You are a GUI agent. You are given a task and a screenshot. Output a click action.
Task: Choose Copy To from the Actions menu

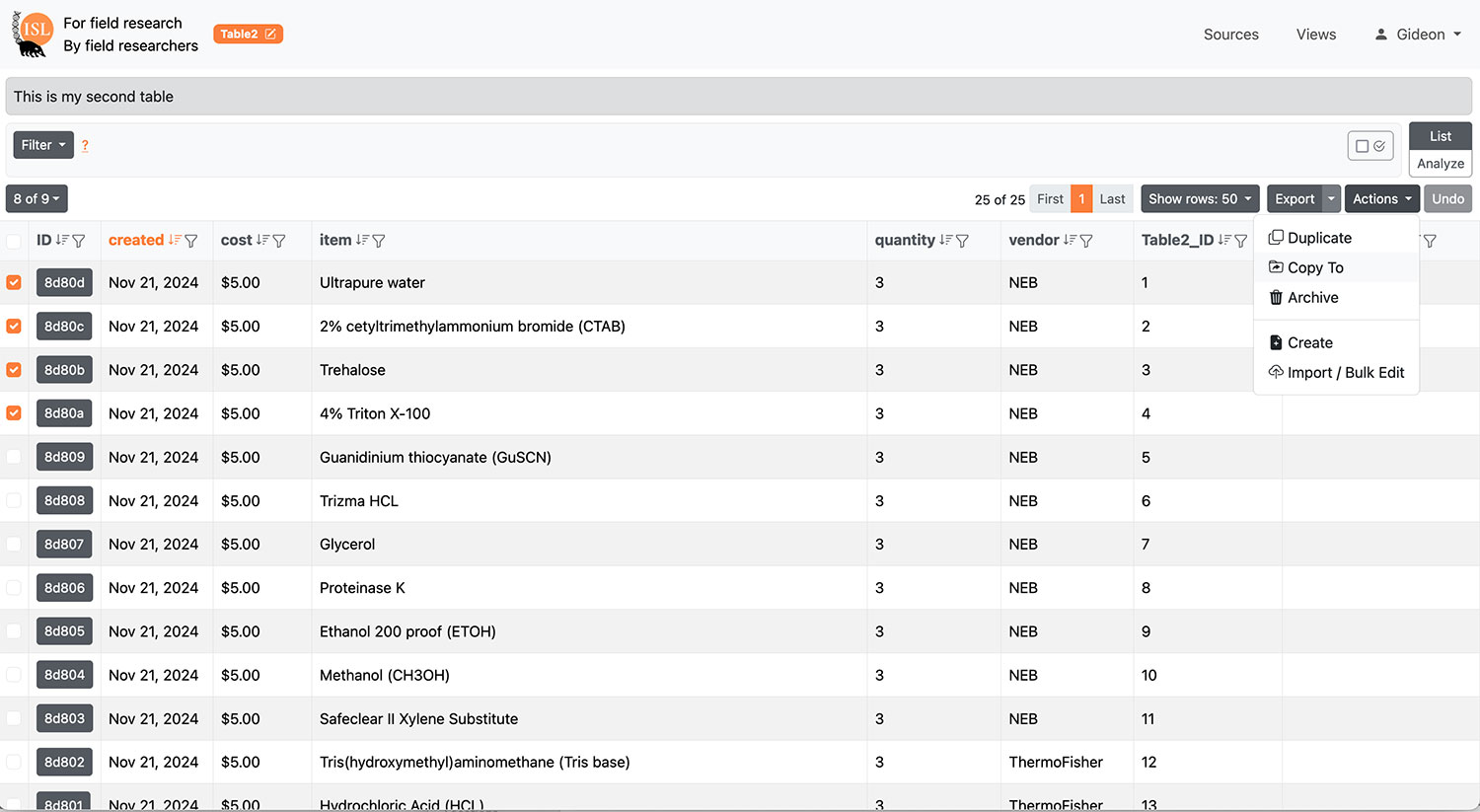[1314, 267]
